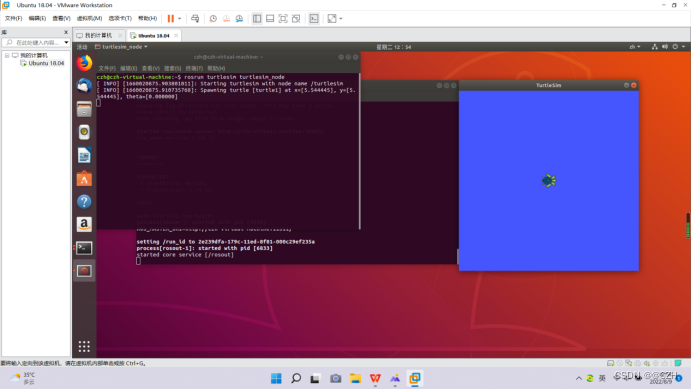Click the turtle in the TurtleSim window

tap(549, 181)
